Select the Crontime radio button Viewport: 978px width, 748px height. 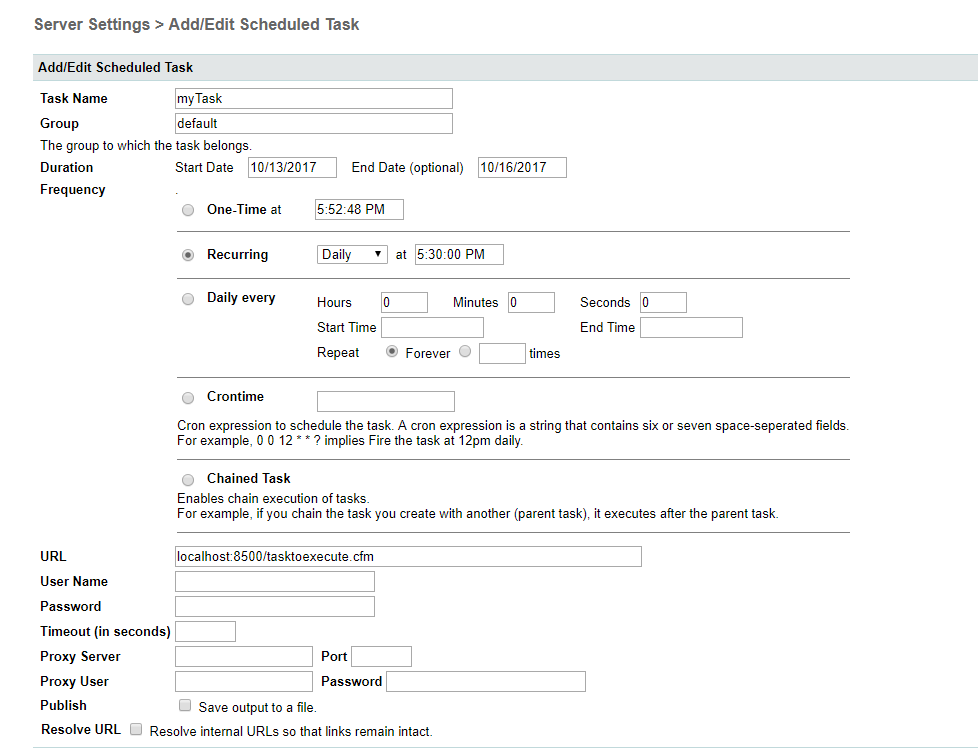tap(188, 398)
